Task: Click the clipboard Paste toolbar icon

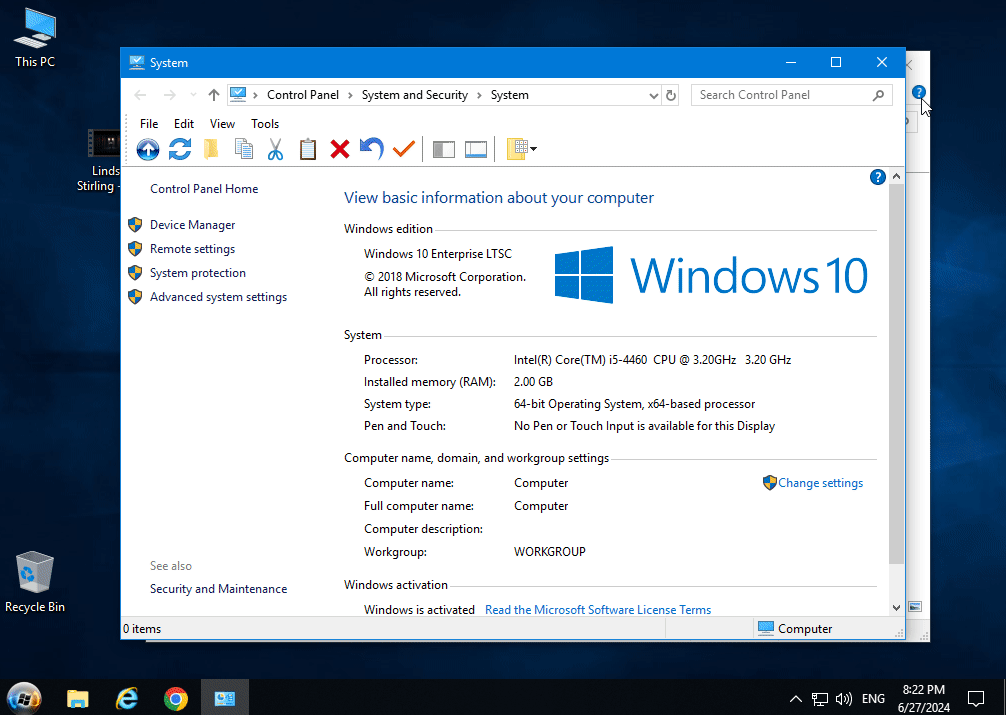Action: pos(308,149)
